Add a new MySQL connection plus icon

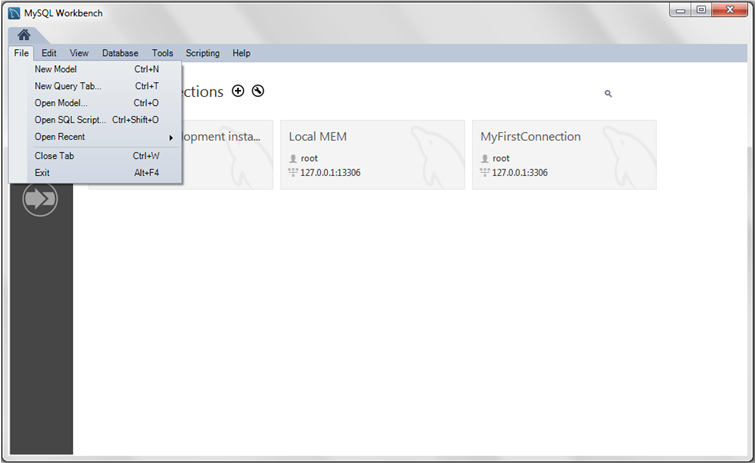(238, 91)
